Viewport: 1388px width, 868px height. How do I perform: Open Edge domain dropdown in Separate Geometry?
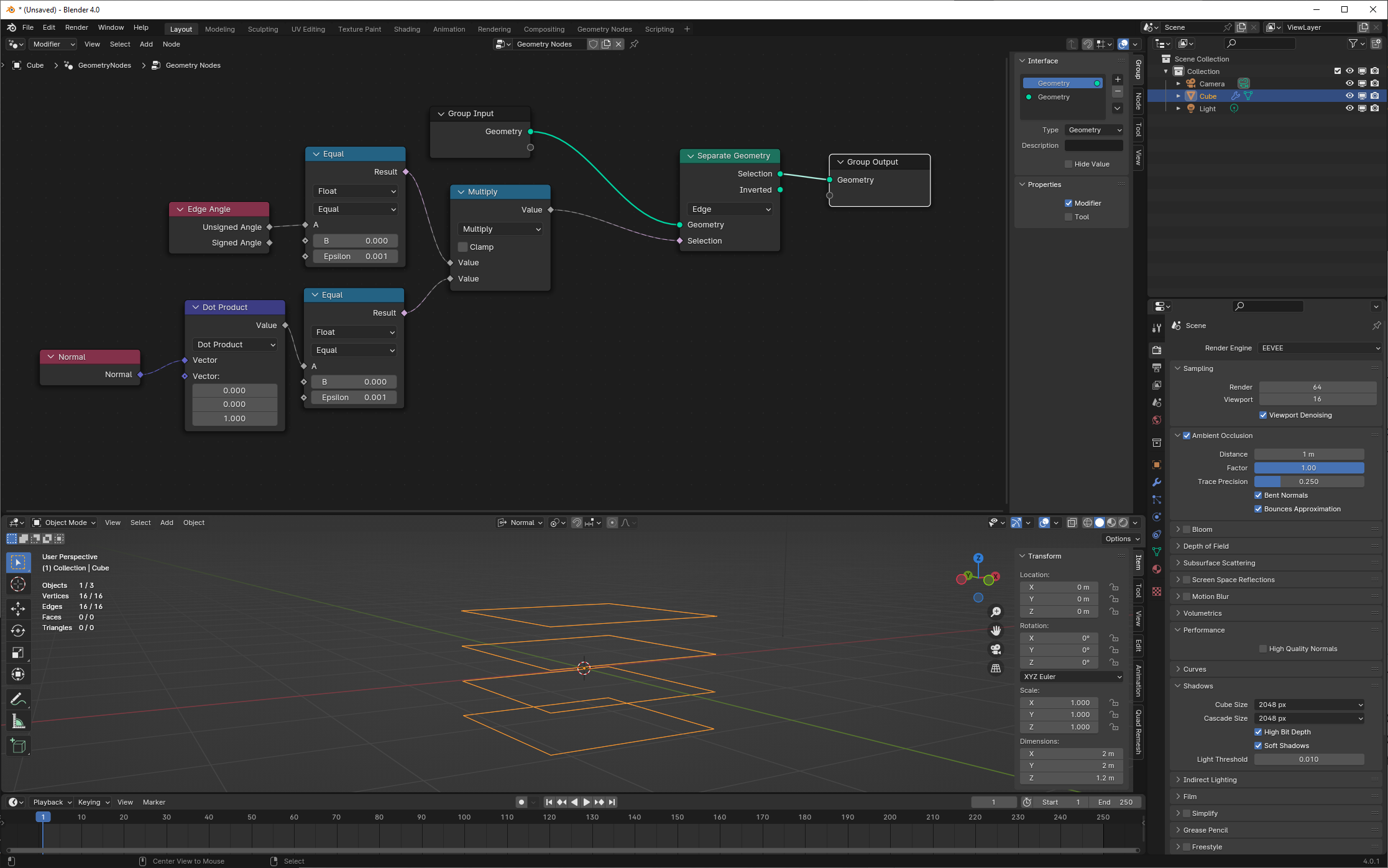click(730, 209)
